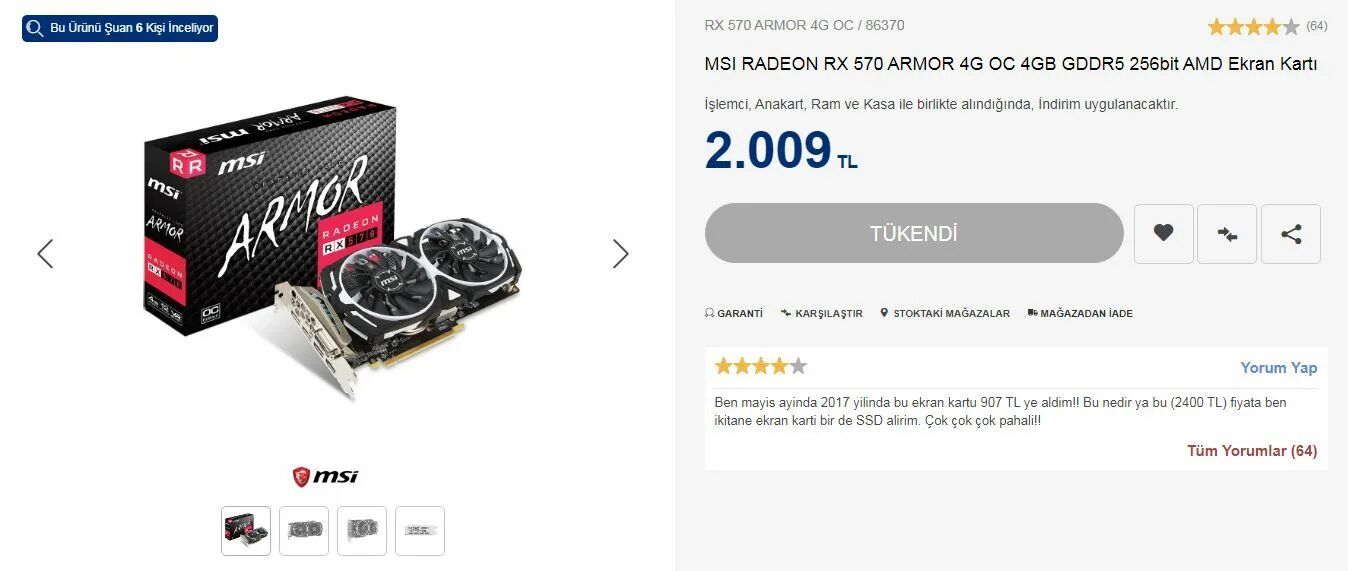Image resolution: width=1348 pixels, height=571 pixels.
Task: Open the Karşılaştır compare link
Action: click(x=822, y=313)
